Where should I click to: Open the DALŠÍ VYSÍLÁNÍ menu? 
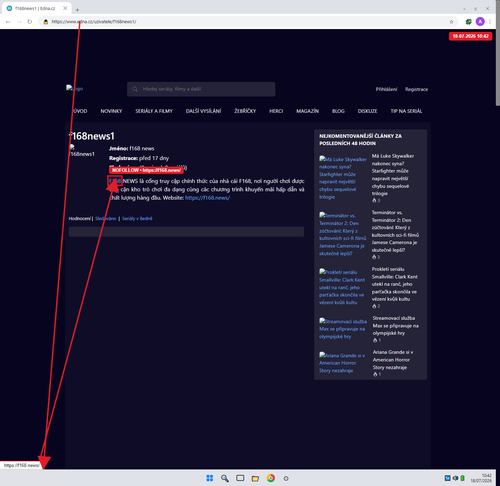click(203, 111)
